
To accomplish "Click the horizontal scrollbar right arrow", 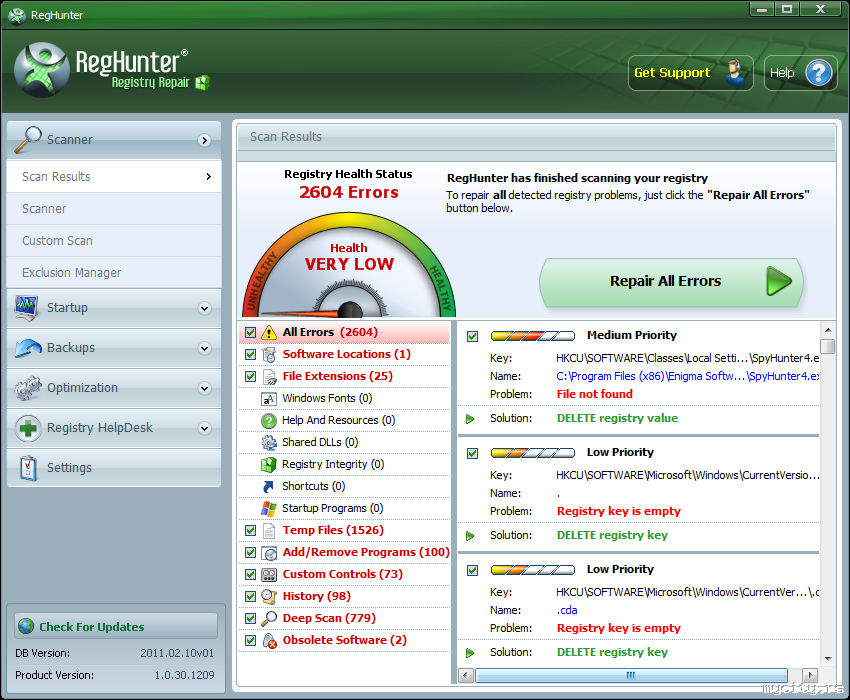I will pyautogui.click(x=809, y=676).
